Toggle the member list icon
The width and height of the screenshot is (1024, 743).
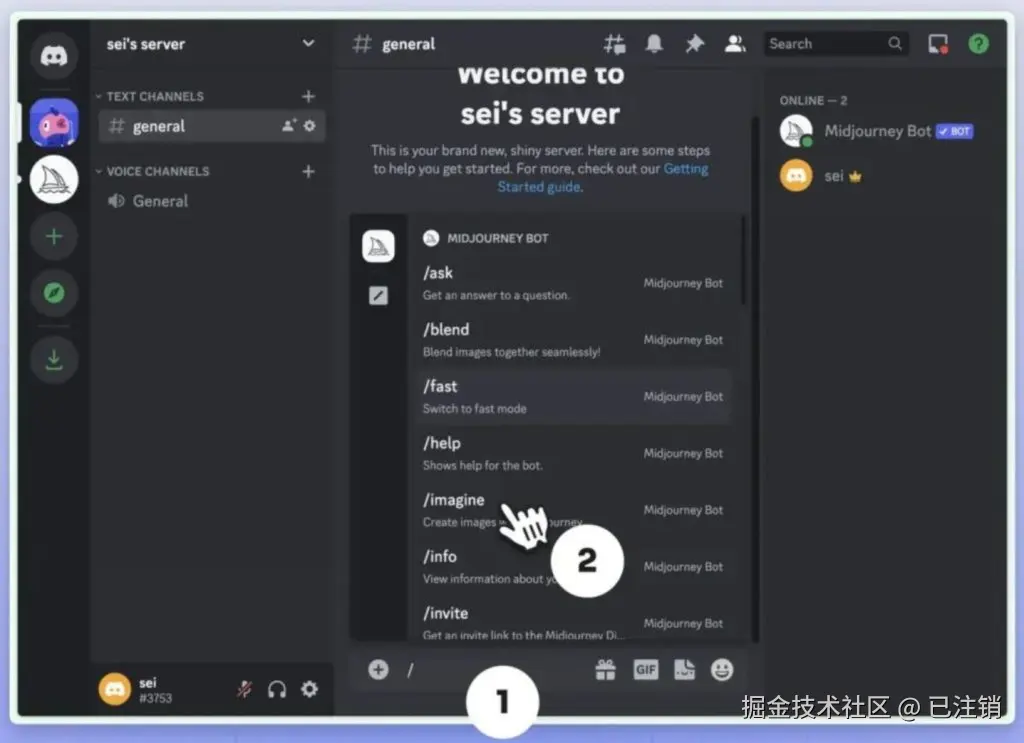[x=735, y=44]
